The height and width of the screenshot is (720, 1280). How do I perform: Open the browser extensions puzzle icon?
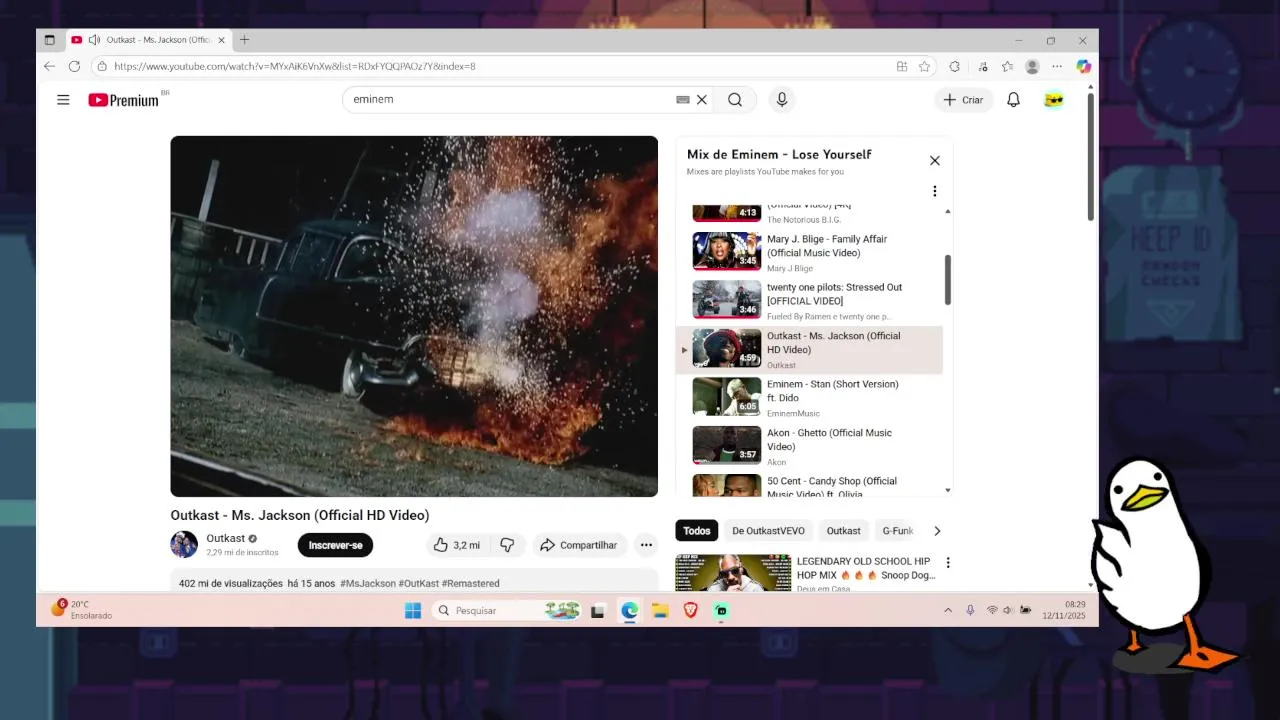click(x=954, y=66)
